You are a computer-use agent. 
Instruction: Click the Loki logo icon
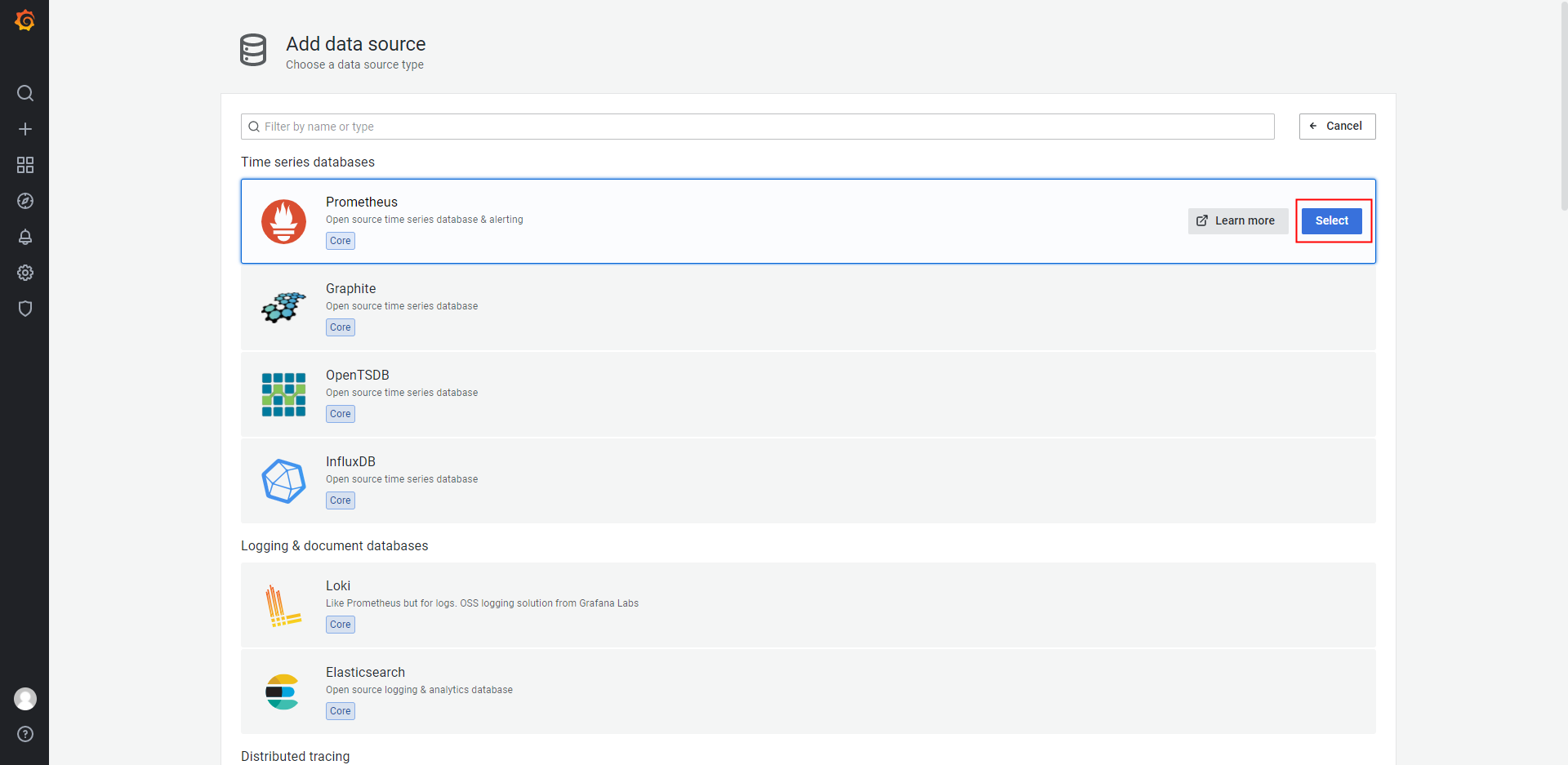click(283, 605)
